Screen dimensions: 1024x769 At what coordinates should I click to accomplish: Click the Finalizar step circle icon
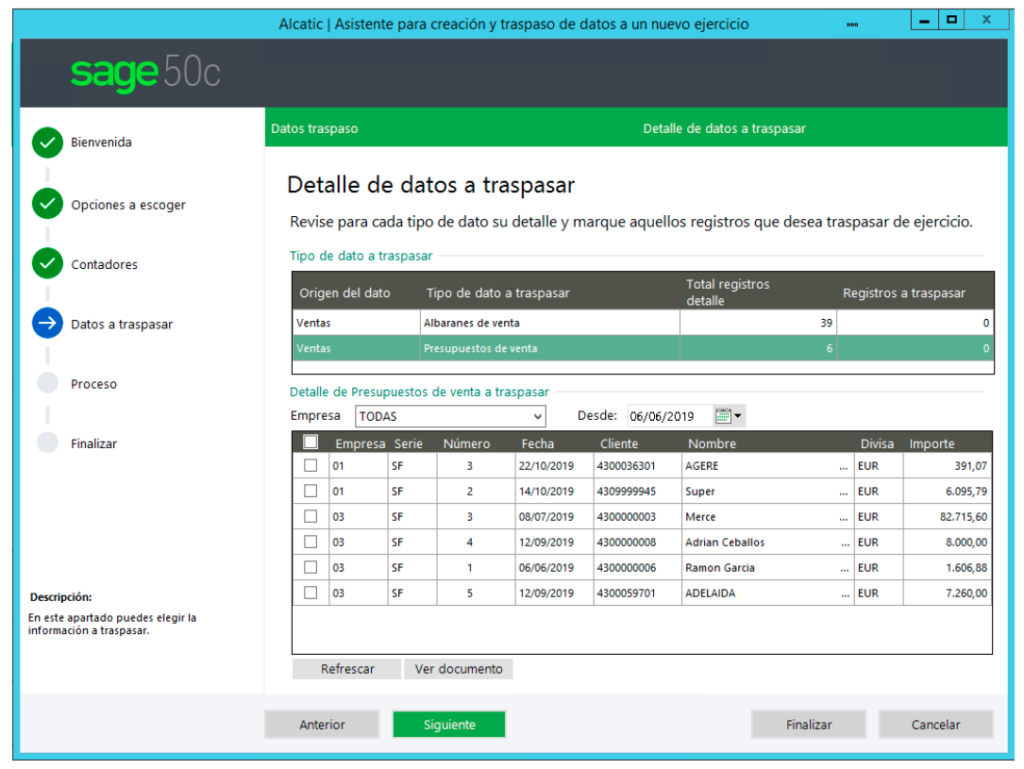[x=47, y=443]
